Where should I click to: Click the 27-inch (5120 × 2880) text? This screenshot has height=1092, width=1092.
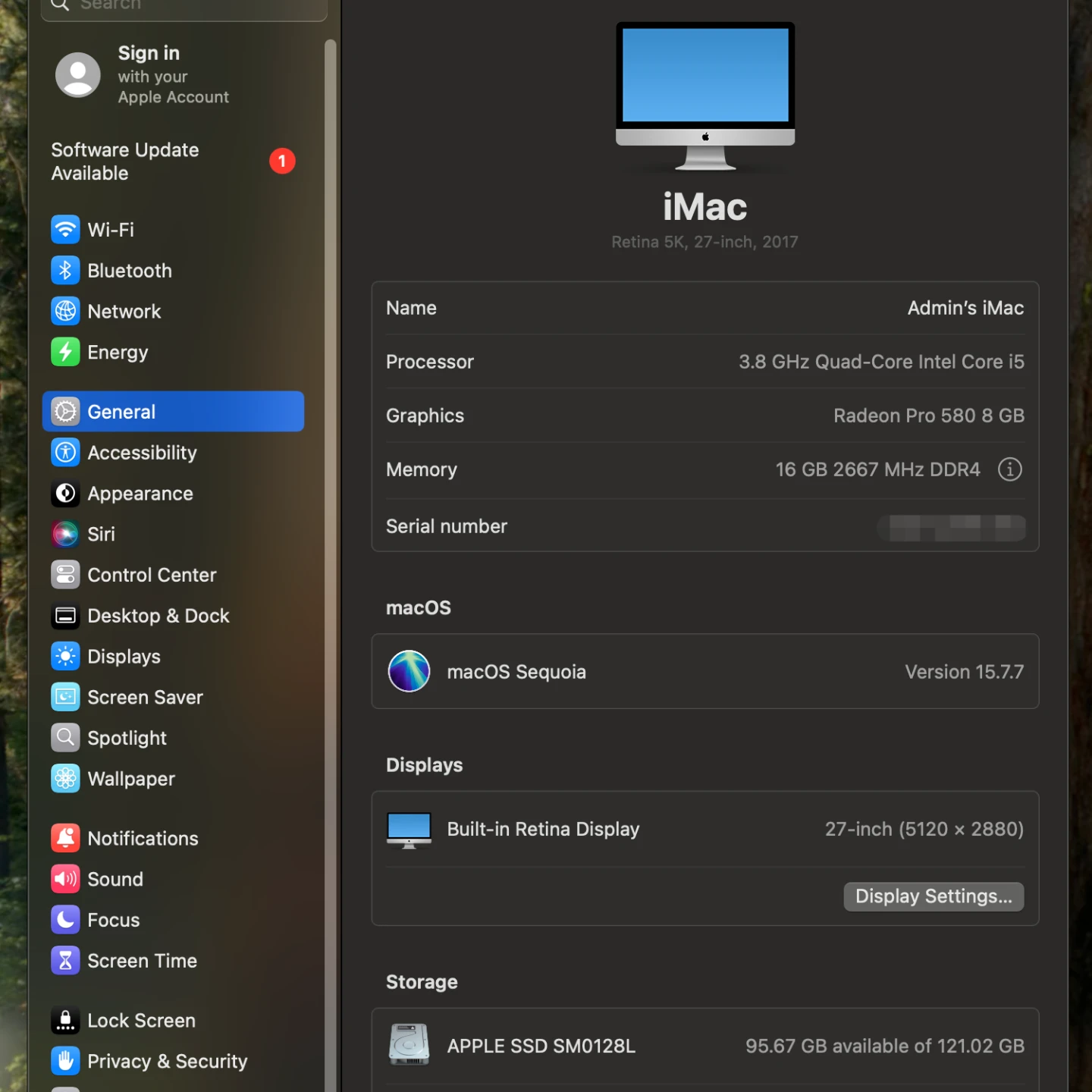pyautogui.click(x=924, y=829)
